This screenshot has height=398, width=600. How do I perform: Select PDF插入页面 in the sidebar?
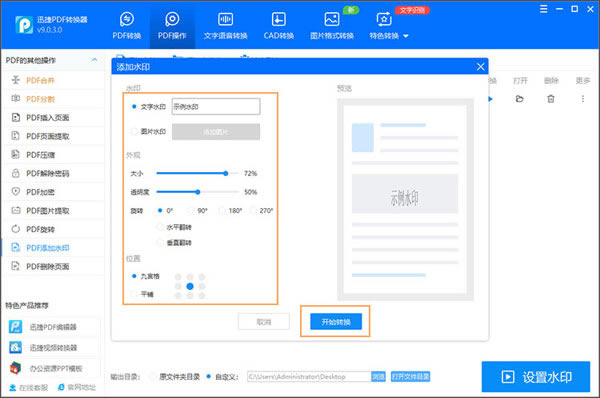point(52,117)
